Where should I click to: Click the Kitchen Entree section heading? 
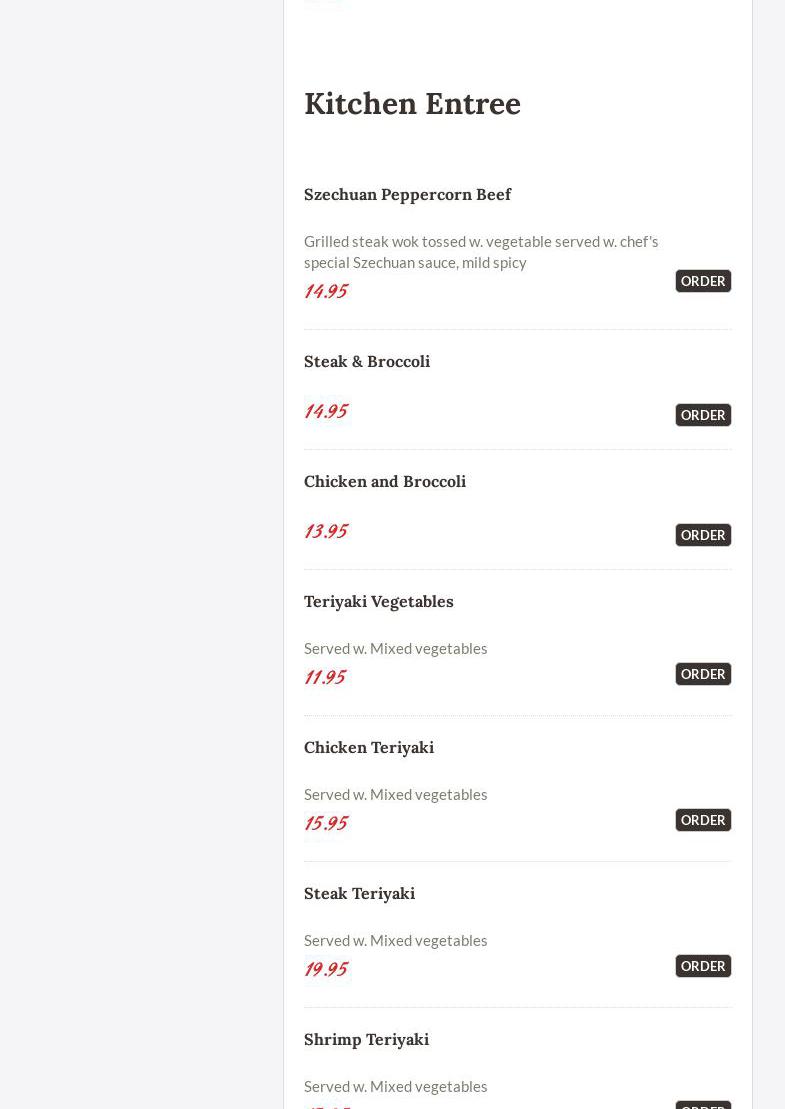412,104
